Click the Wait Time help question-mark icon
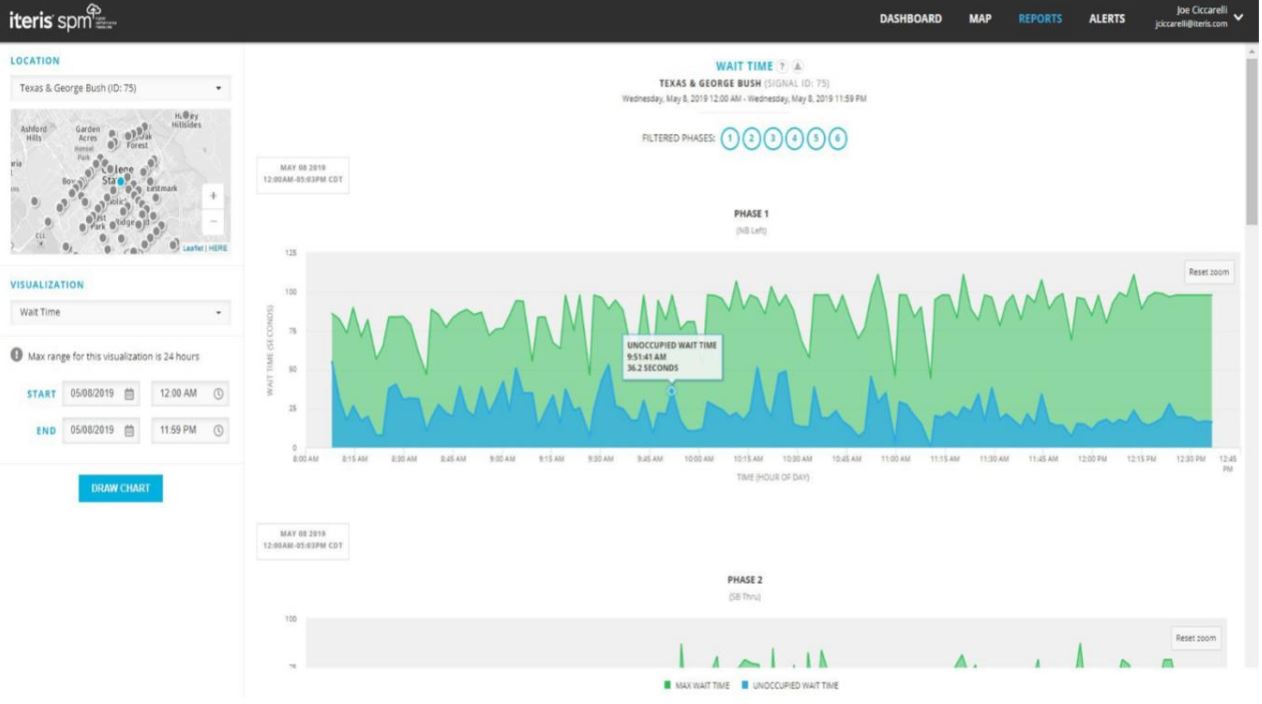This screenshot has height=704, width=1262. [x=783, y=66]
